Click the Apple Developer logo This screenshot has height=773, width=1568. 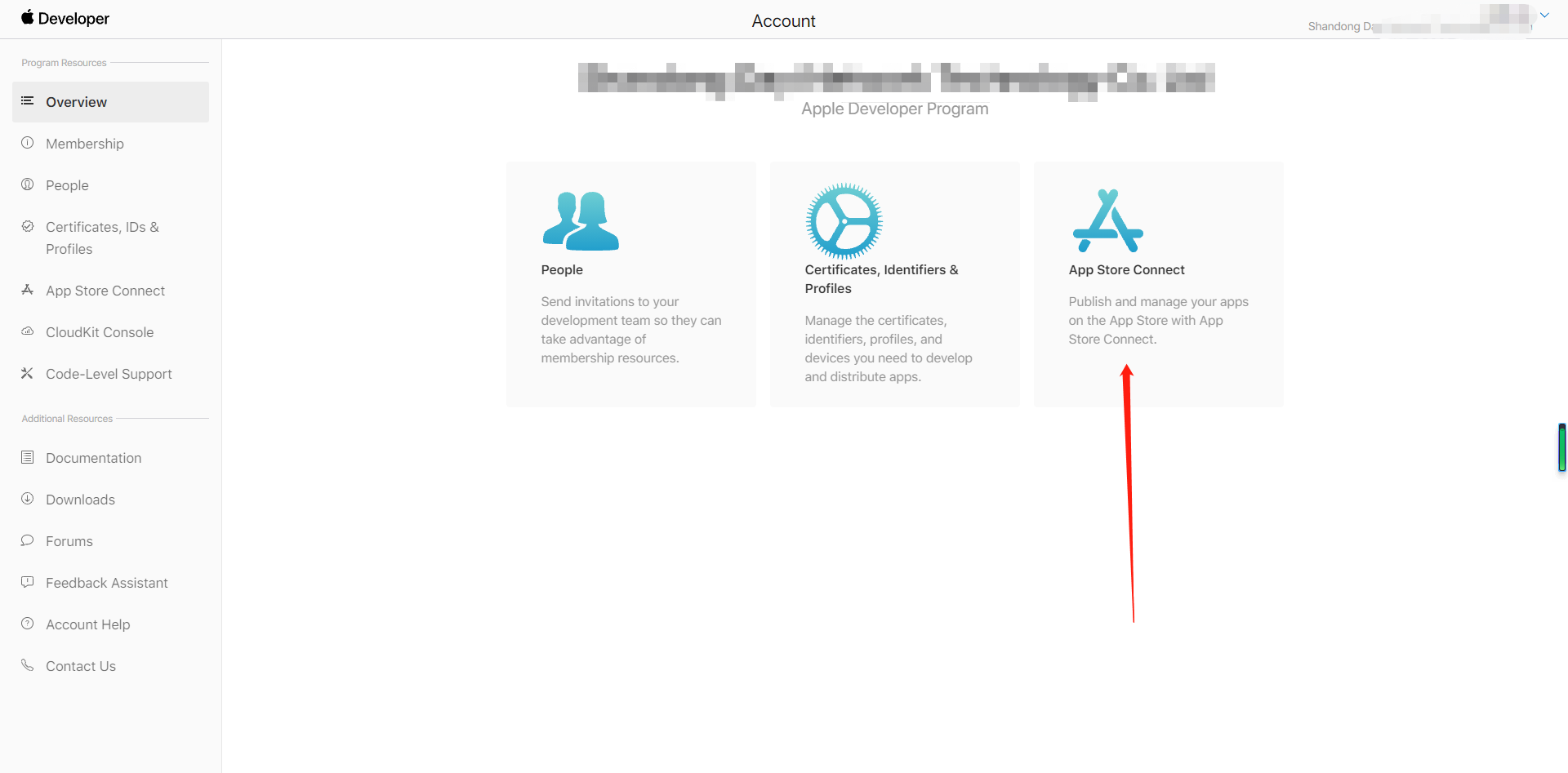click(x=65, y=18)
